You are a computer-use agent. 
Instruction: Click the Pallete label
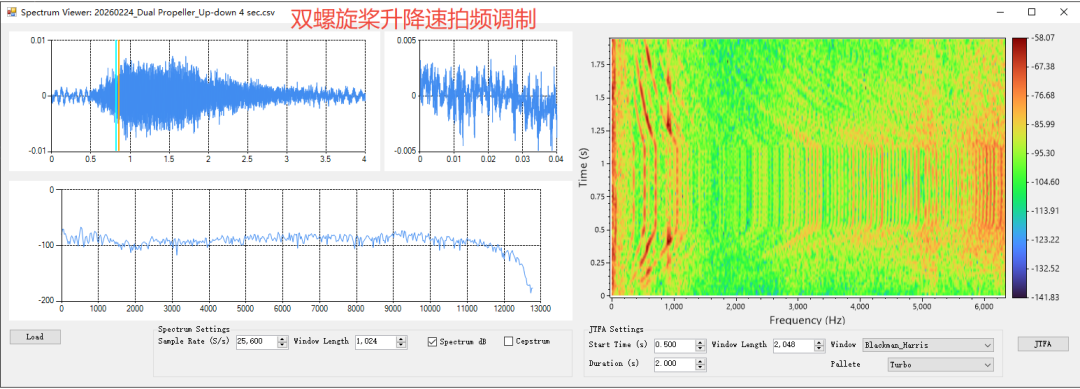[846, 364]
